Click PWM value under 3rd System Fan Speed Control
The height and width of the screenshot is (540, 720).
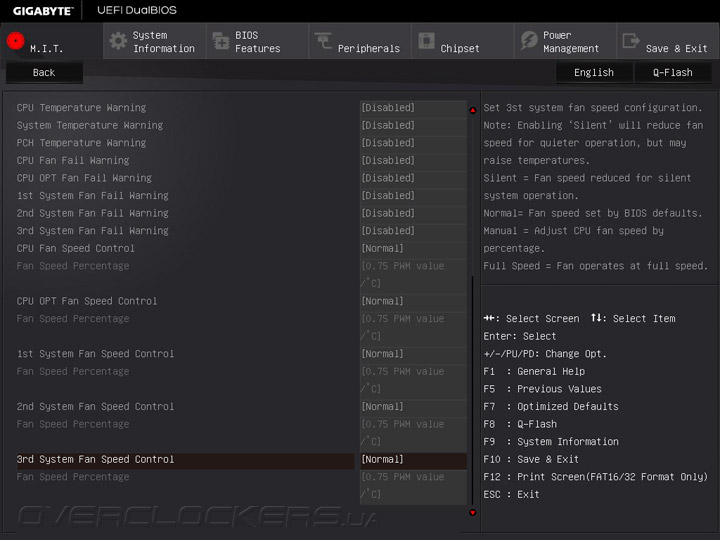click(413, 486)
